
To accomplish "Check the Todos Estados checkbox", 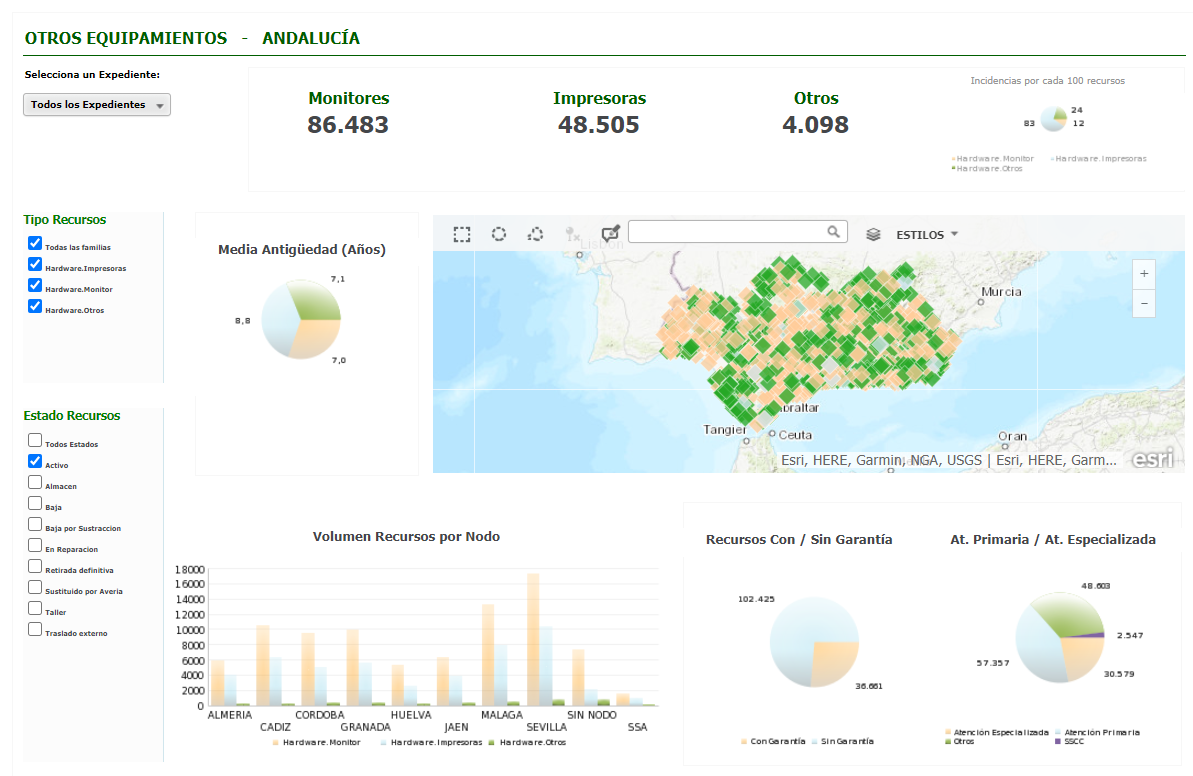I will [x=35, y=440].
